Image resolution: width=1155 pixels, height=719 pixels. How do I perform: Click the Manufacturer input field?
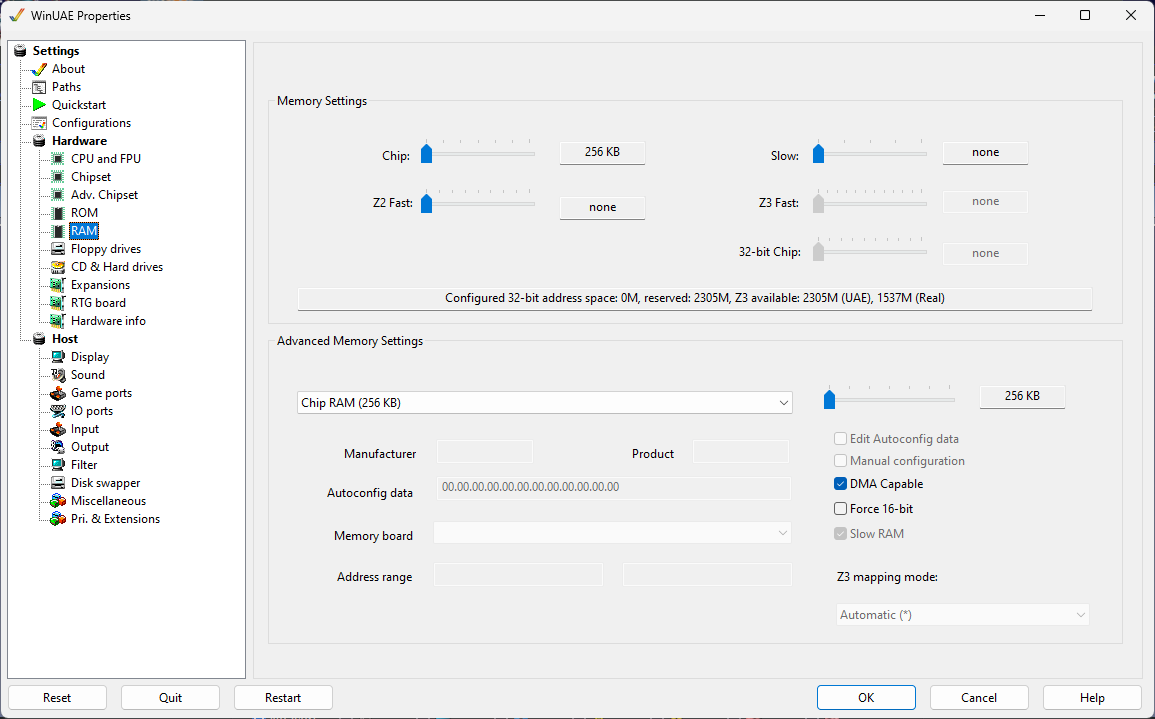pyautogui.click(x=485, y=452)
